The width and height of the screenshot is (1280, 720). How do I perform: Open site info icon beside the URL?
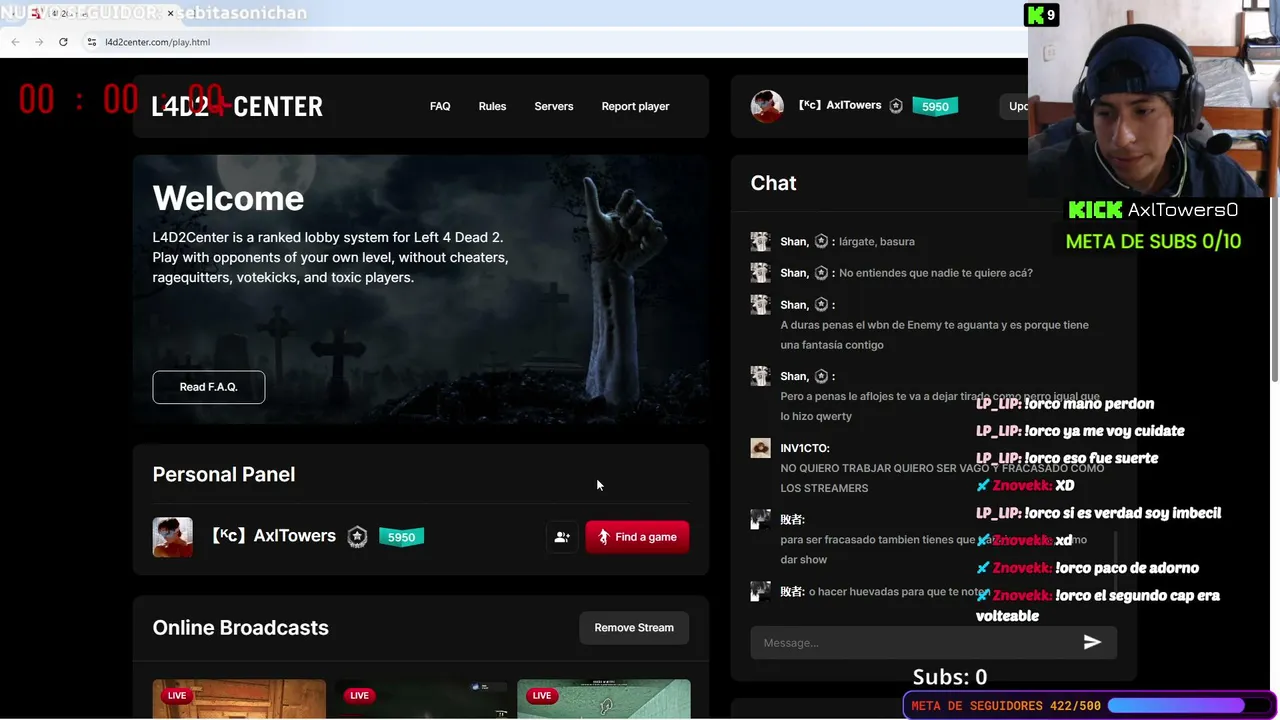(x=92, y=42)
